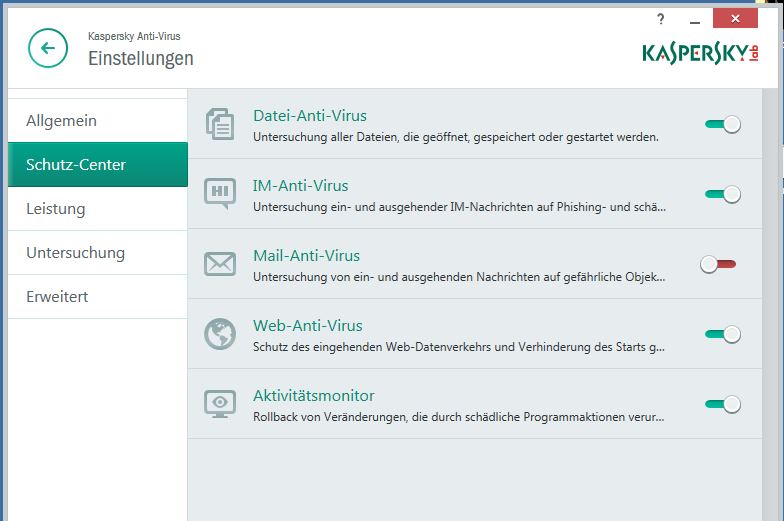This screenshot has height=521, width=784.
Task: Disable the Datei-Anti-Virus toggle
Action: 722,124
